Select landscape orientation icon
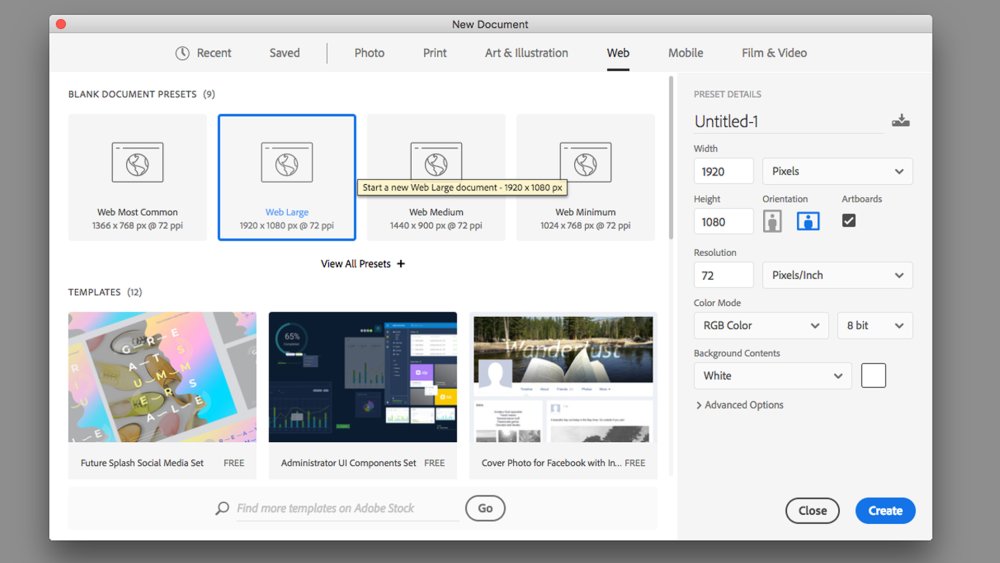The width and height of the screenshot is (1000, 563). click(x=808, y=221)
